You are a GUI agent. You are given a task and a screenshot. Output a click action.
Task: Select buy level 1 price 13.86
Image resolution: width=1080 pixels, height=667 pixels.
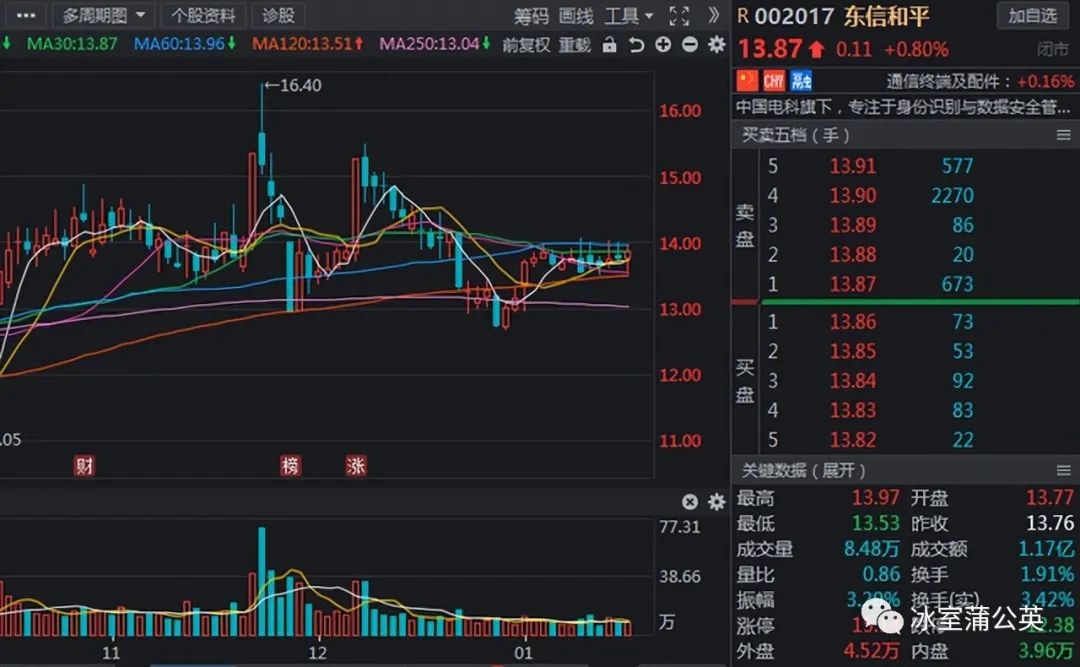[x=853, y=322]
